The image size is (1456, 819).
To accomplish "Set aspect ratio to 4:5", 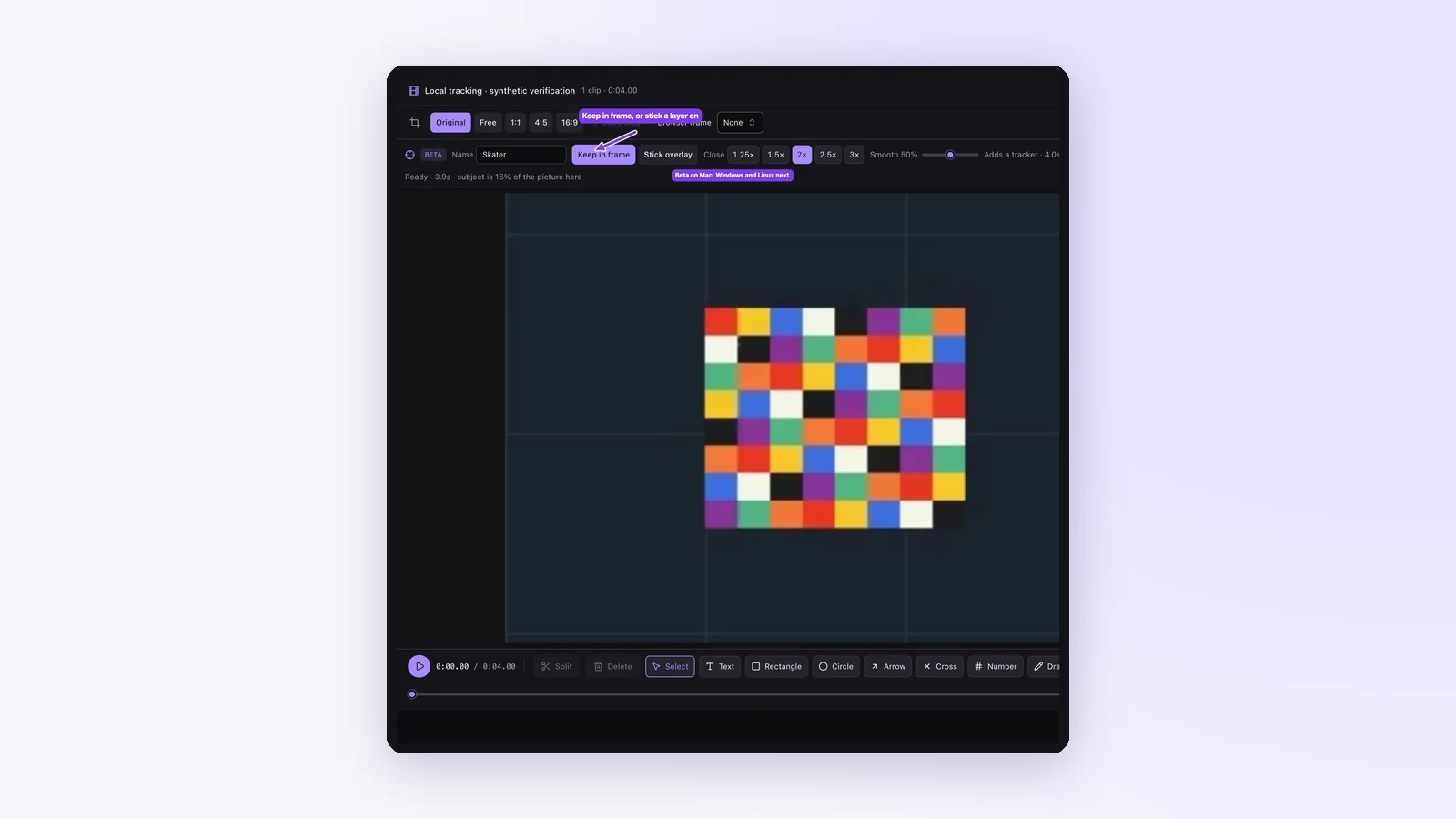I will point(541,123).
